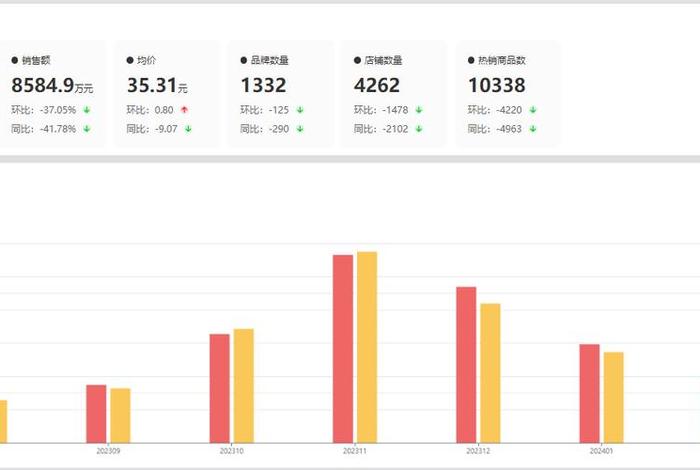700x470 pixels.
Task: Click the 同比 -41.78% text
Action: click(x=44, y=129)
